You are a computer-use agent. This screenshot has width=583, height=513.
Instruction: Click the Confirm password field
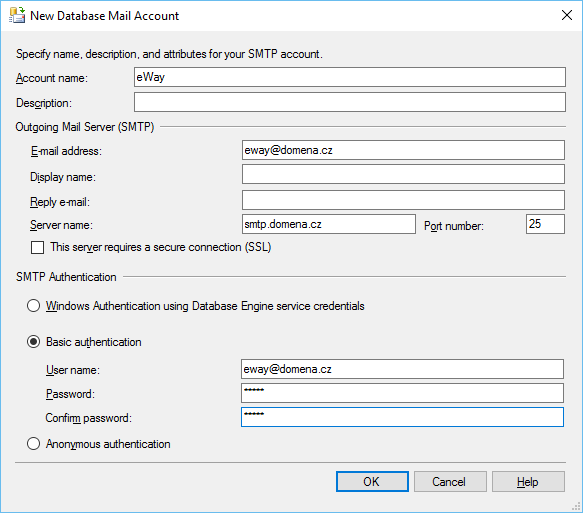coord(402,417)
